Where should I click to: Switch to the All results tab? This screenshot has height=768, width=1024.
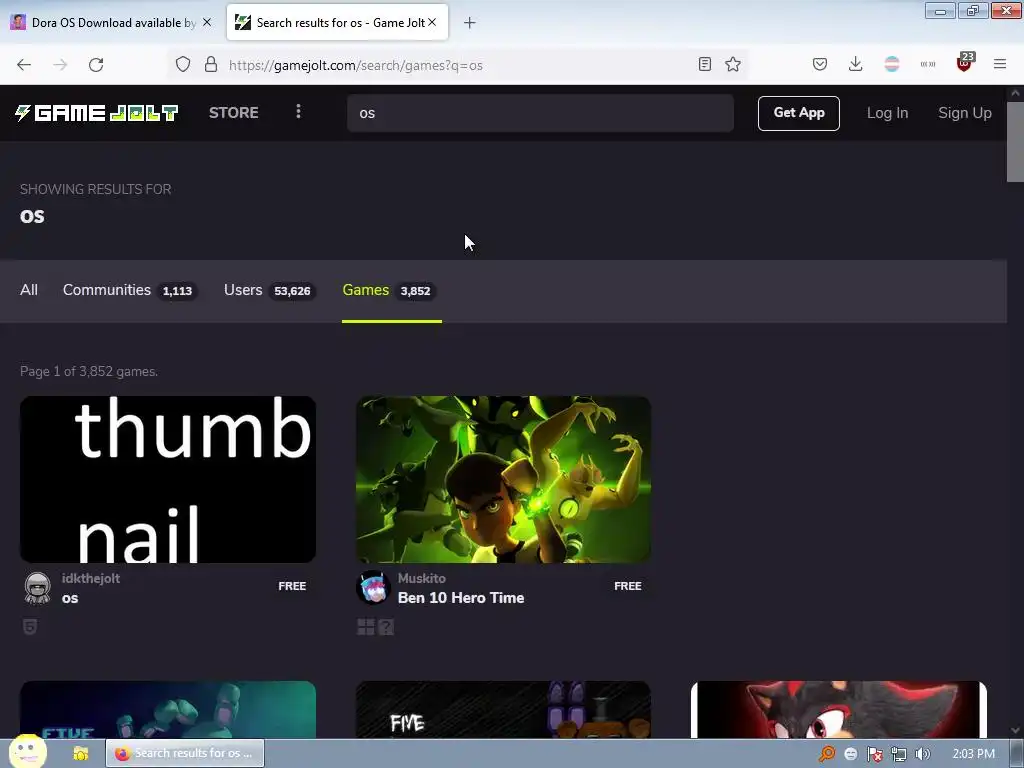[29, 290]
